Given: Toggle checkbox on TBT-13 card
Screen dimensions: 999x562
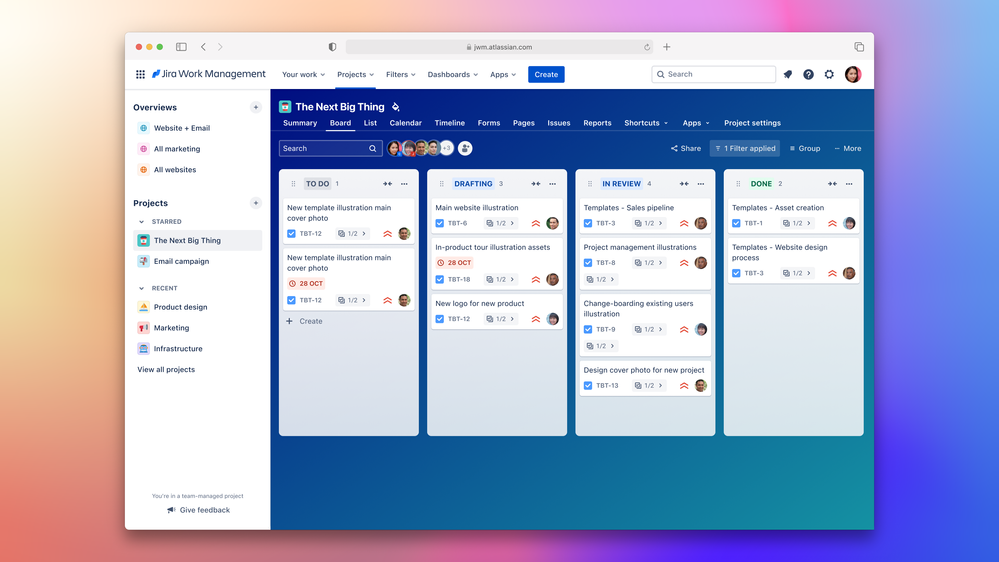Looking at the screenshot, I should point(588,385).
